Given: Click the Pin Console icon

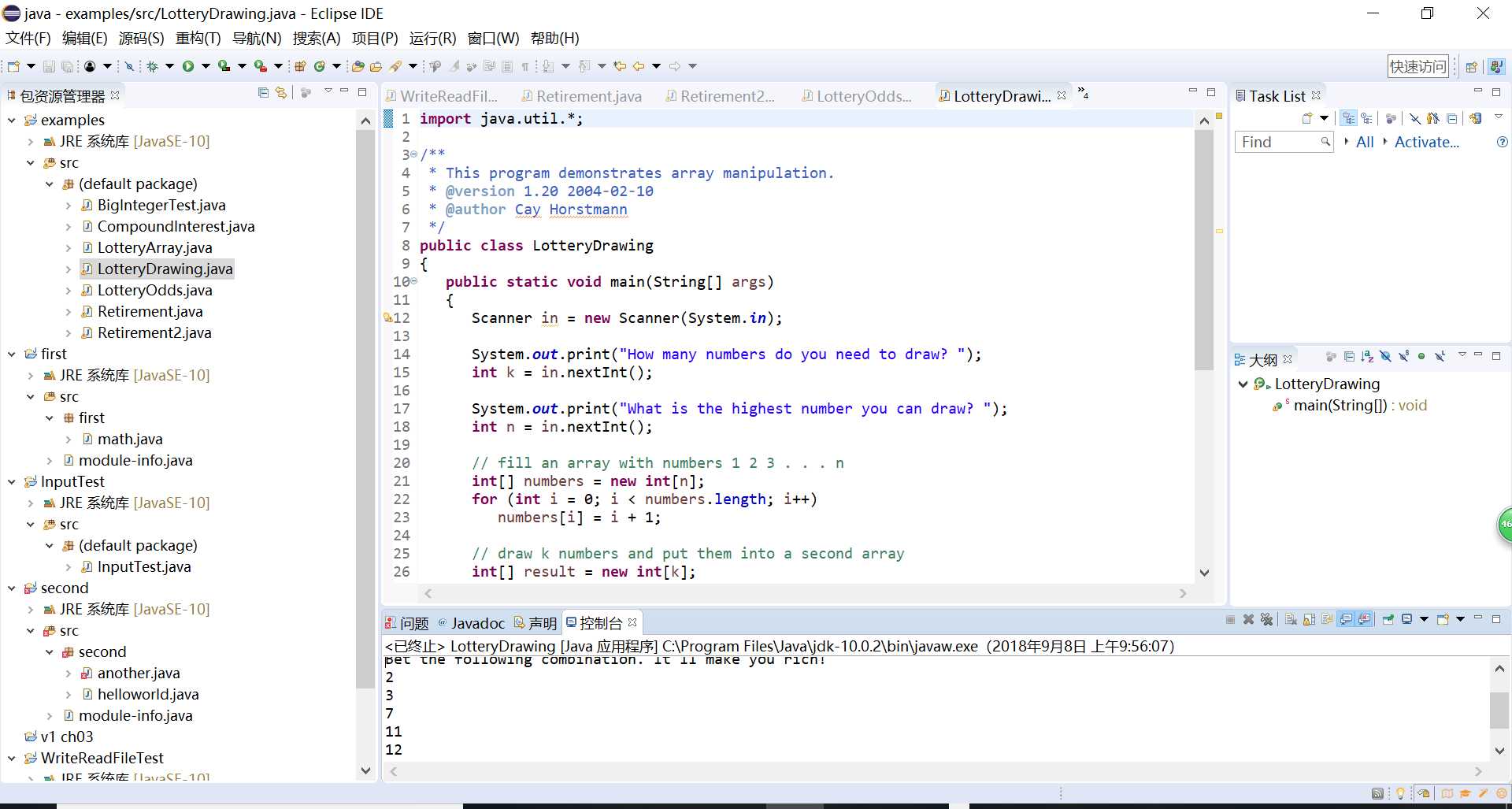Looking at the screenshot, I should [1387, 619].
